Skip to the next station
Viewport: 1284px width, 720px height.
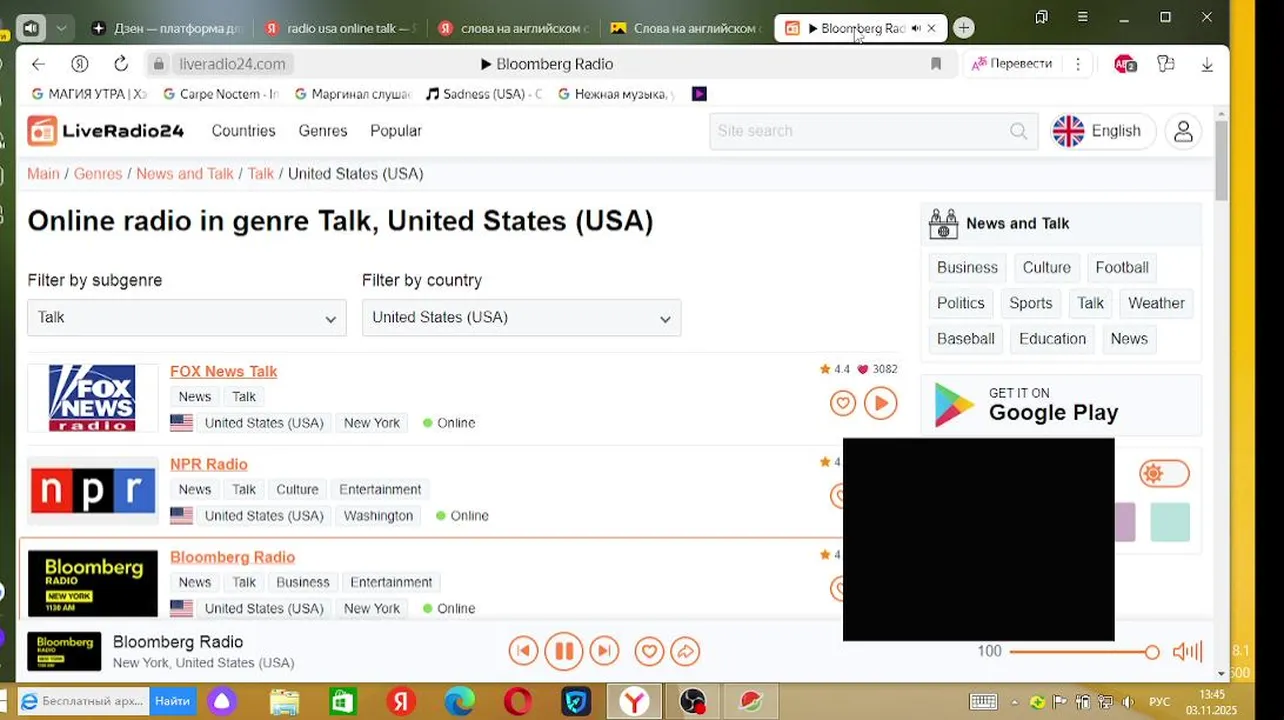coord(604,652)
